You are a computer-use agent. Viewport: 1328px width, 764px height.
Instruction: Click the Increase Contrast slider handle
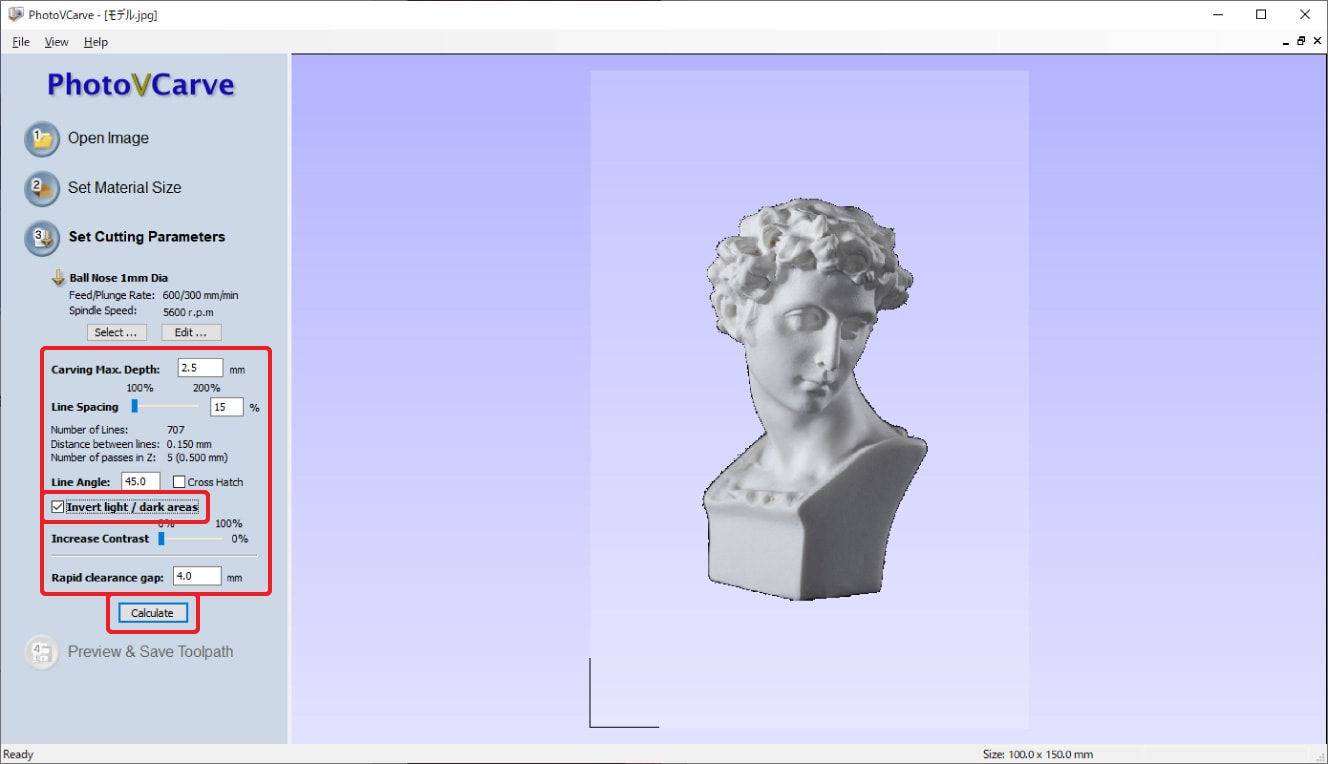[161, 538]
